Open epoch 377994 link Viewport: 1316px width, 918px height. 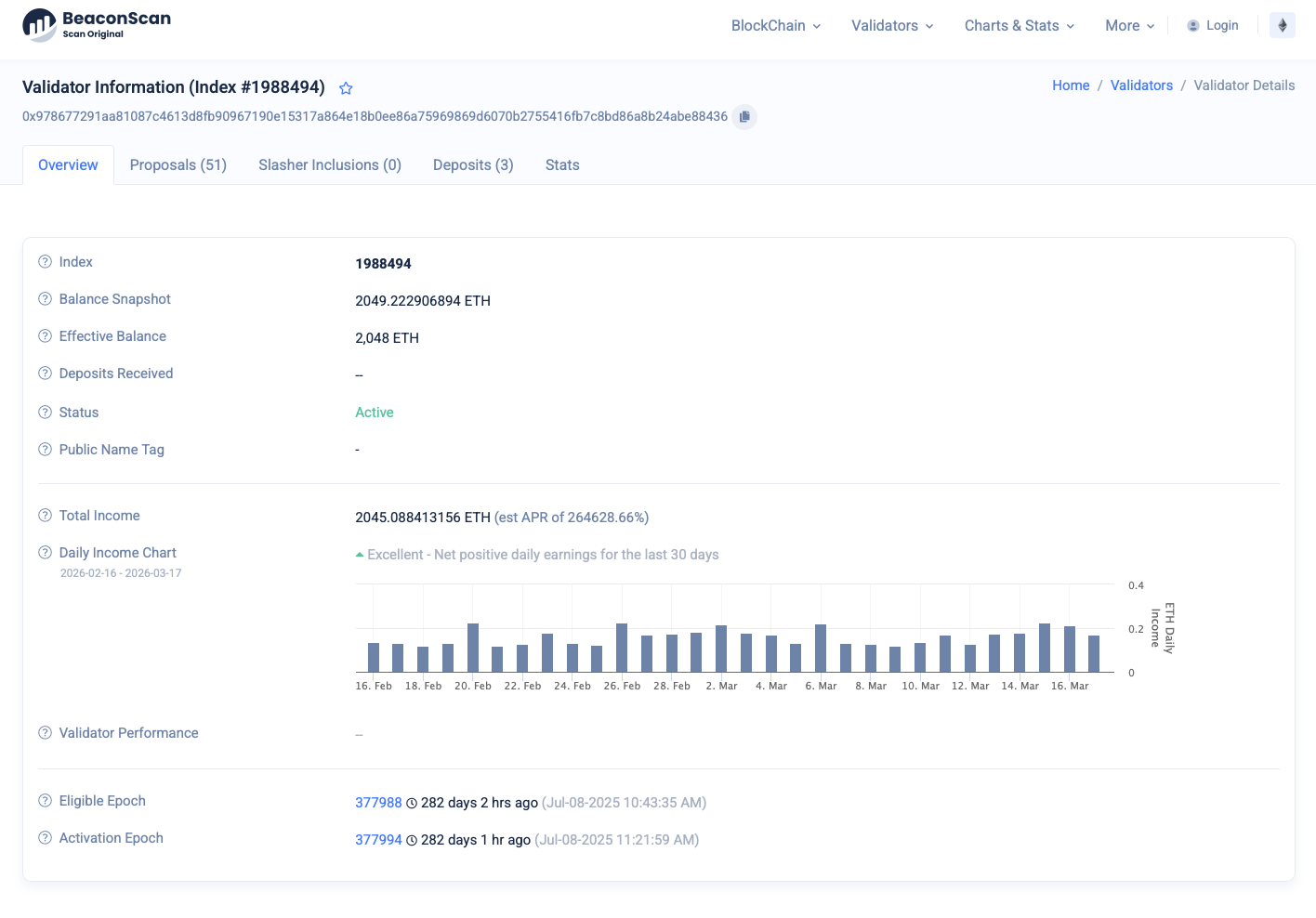378,840
